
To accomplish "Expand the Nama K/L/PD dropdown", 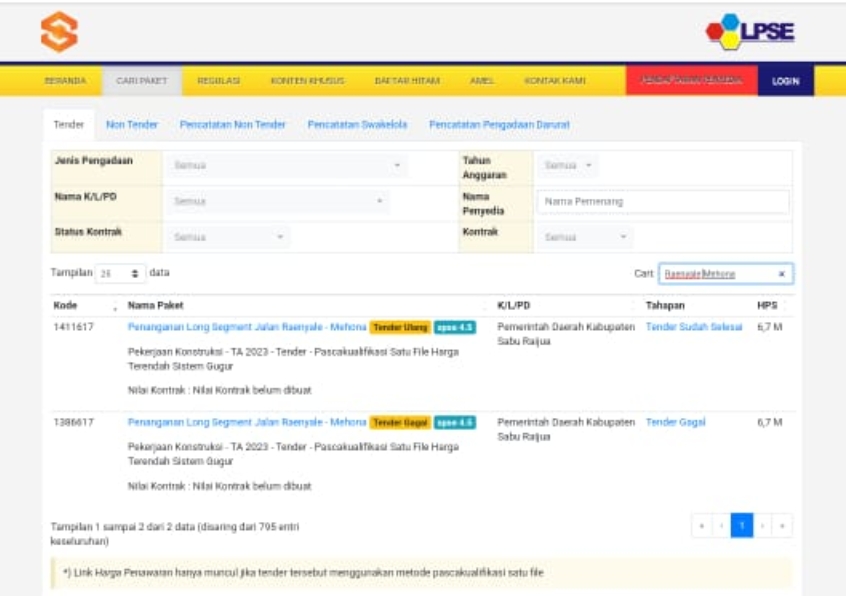I will 278,201.
